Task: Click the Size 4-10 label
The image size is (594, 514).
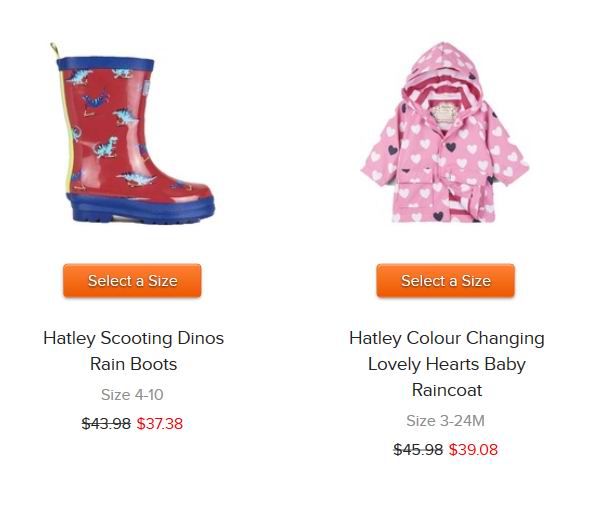Action: (132, 395)
